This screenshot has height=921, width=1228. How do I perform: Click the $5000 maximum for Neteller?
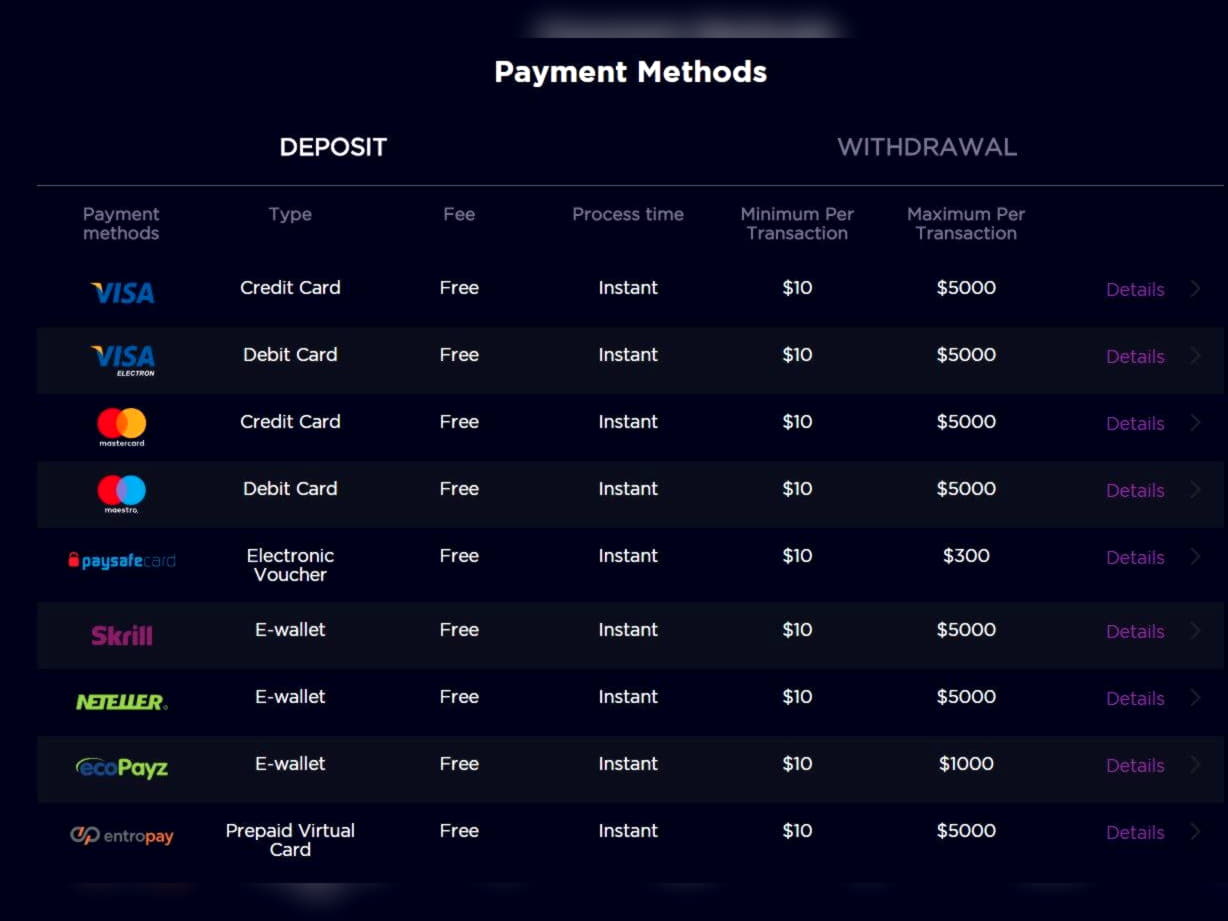tap(966, 697)
